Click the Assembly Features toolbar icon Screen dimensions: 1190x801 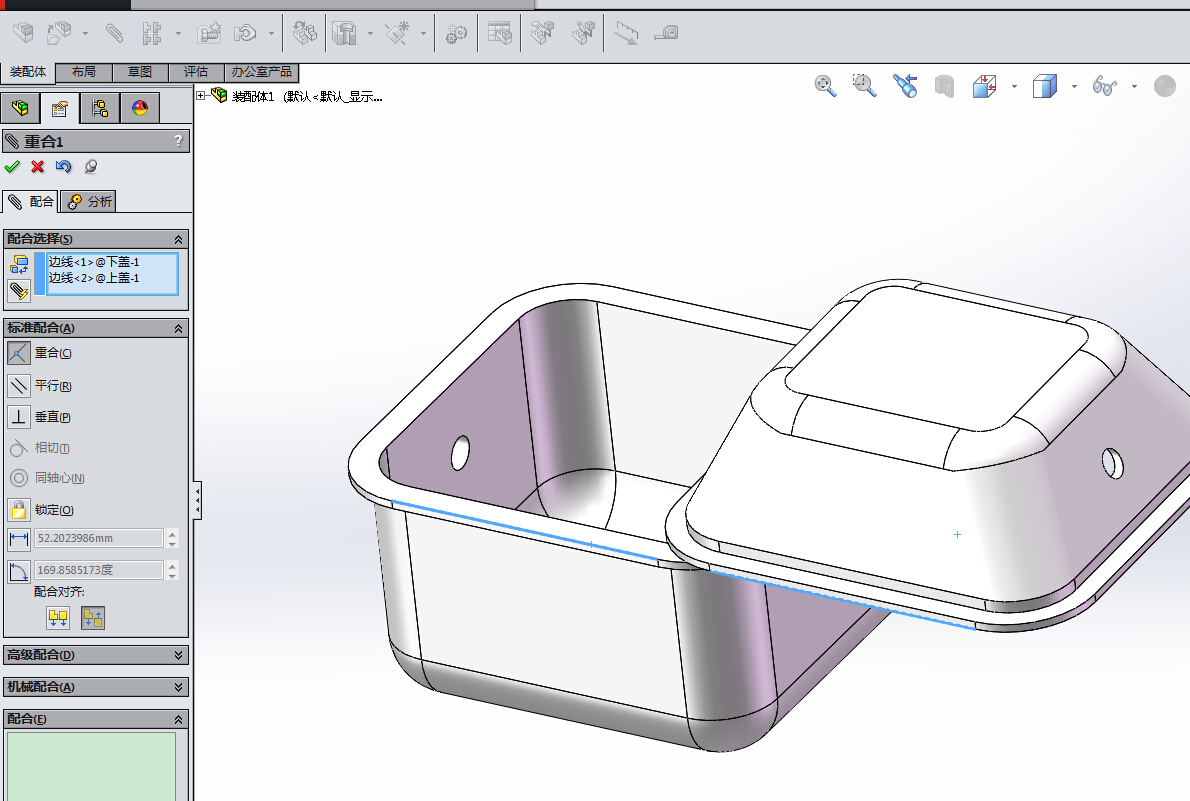coord(345,33)
